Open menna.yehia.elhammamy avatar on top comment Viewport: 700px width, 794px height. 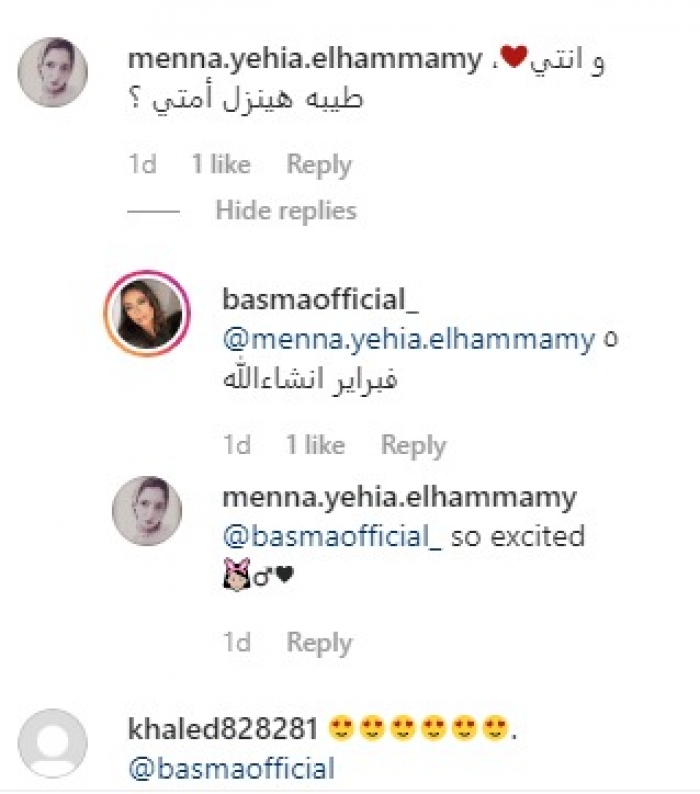pos(53,72)
